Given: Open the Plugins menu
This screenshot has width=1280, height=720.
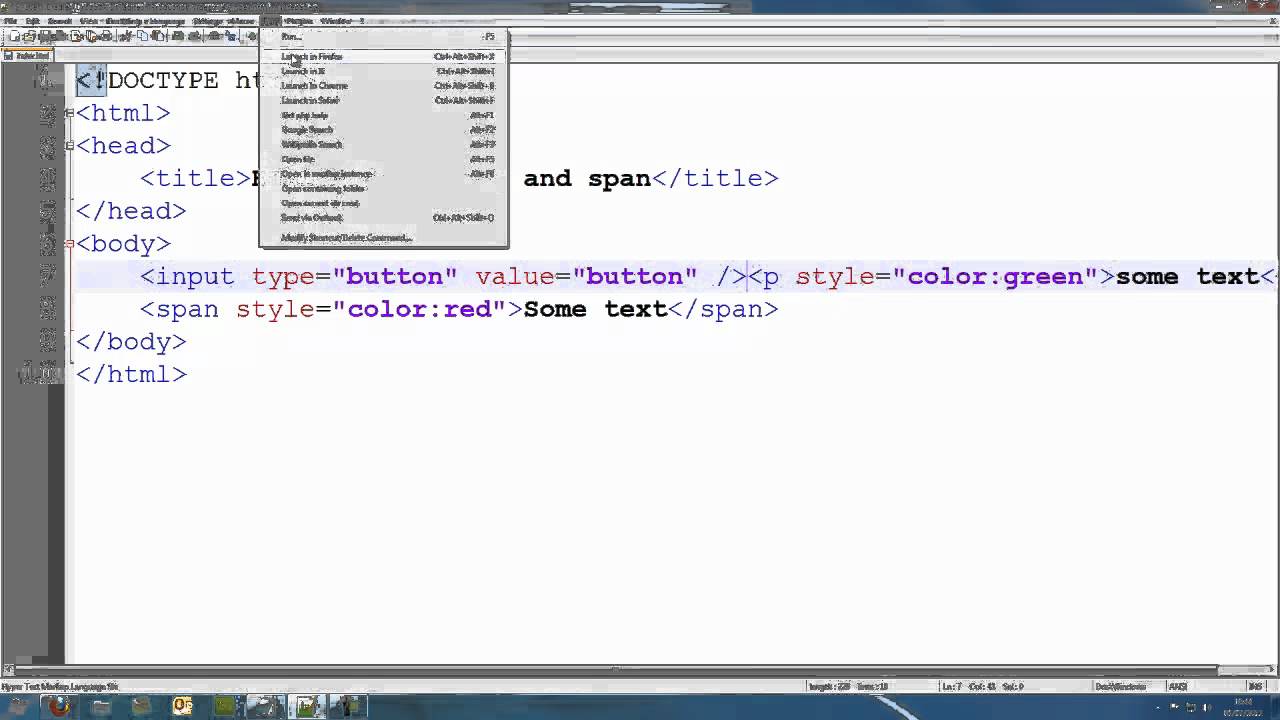Looking at the screenshot, I should point(298,21).
